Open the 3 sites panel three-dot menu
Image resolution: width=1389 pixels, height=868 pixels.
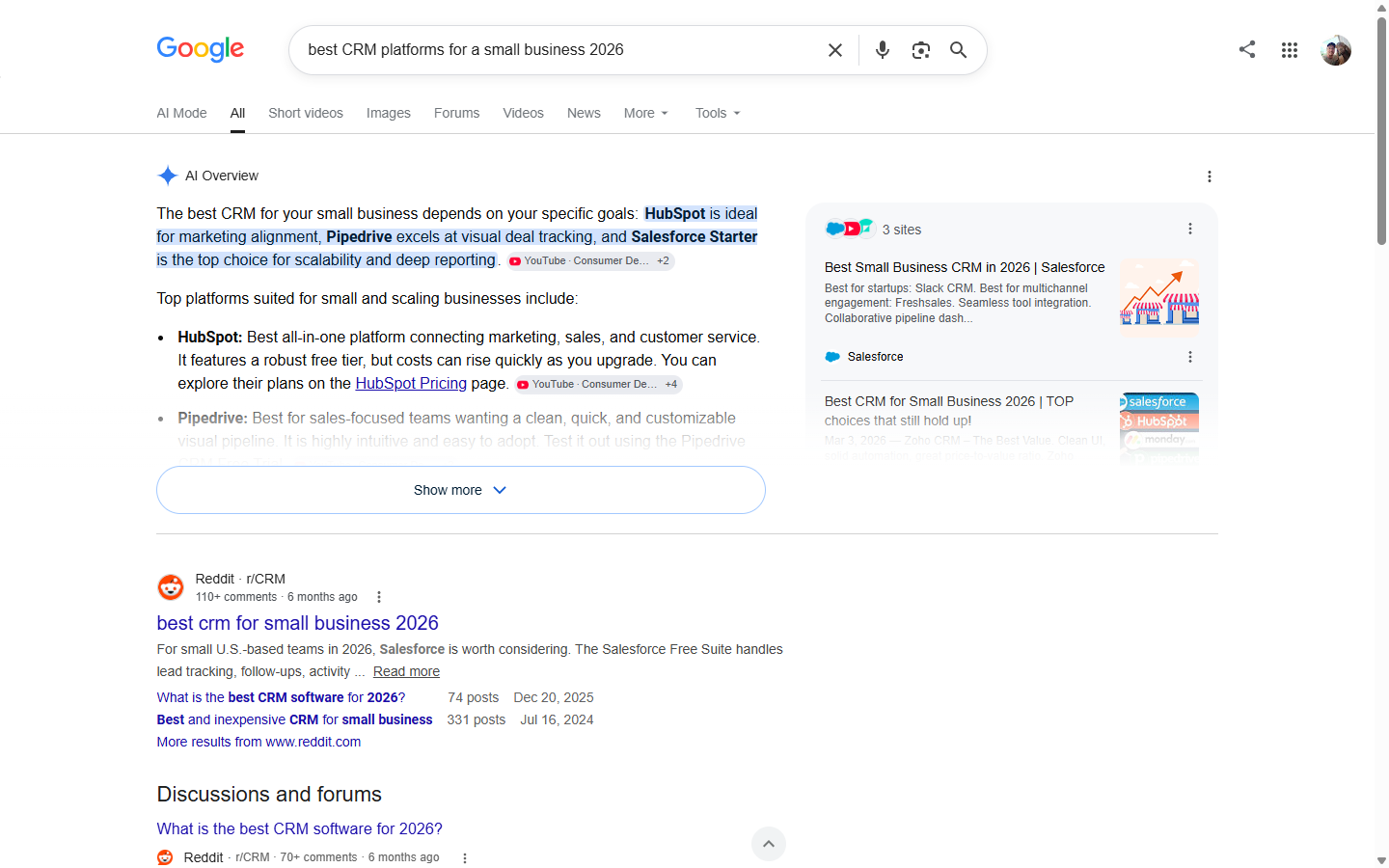click(x=1190, y=229)
